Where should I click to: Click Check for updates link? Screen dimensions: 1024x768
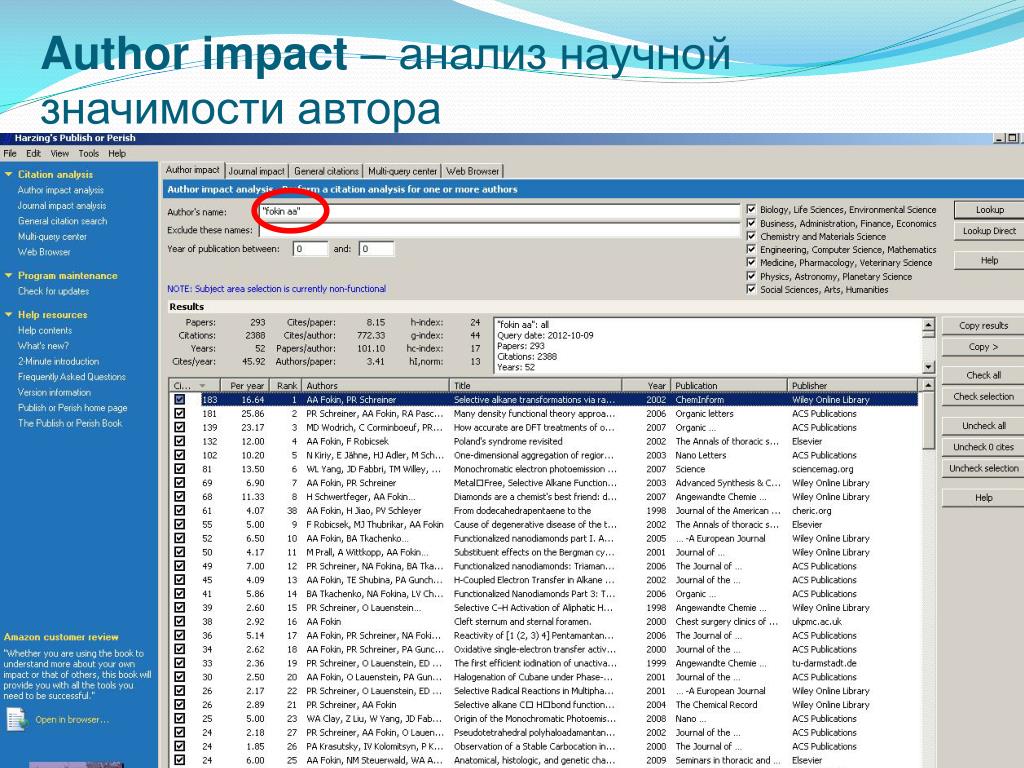[x=54, y=291]
